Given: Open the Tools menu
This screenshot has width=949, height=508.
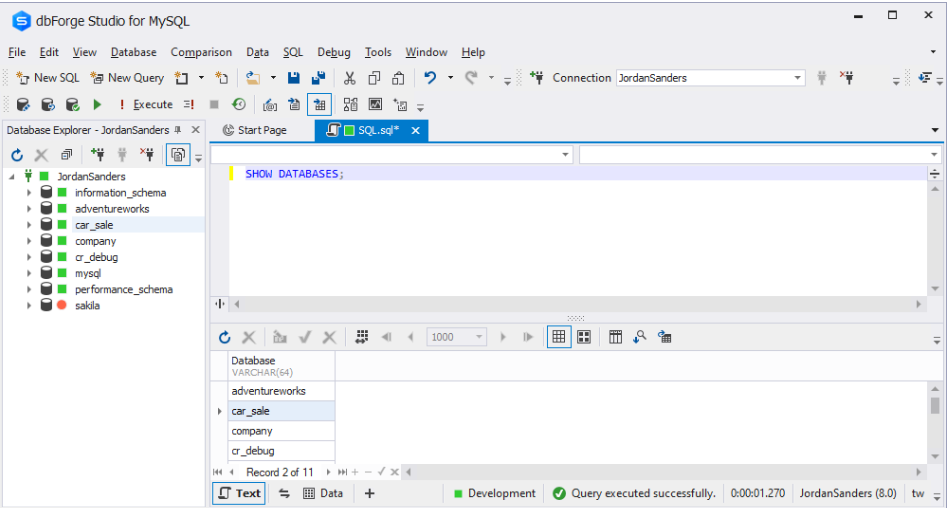Looking at the screenshot, I should [x=378, y=52].
